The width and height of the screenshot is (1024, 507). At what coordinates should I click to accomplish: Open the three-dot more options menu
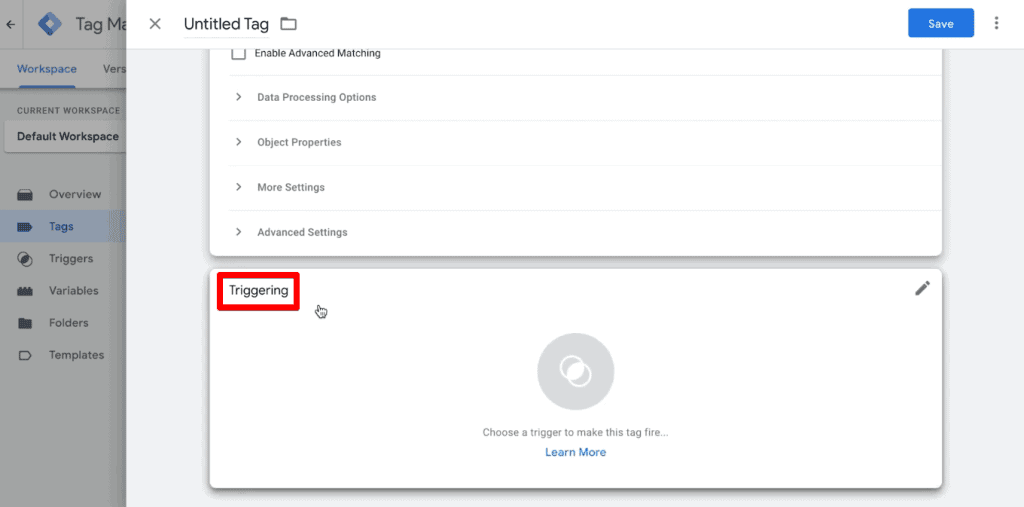(x=996, y=24)
